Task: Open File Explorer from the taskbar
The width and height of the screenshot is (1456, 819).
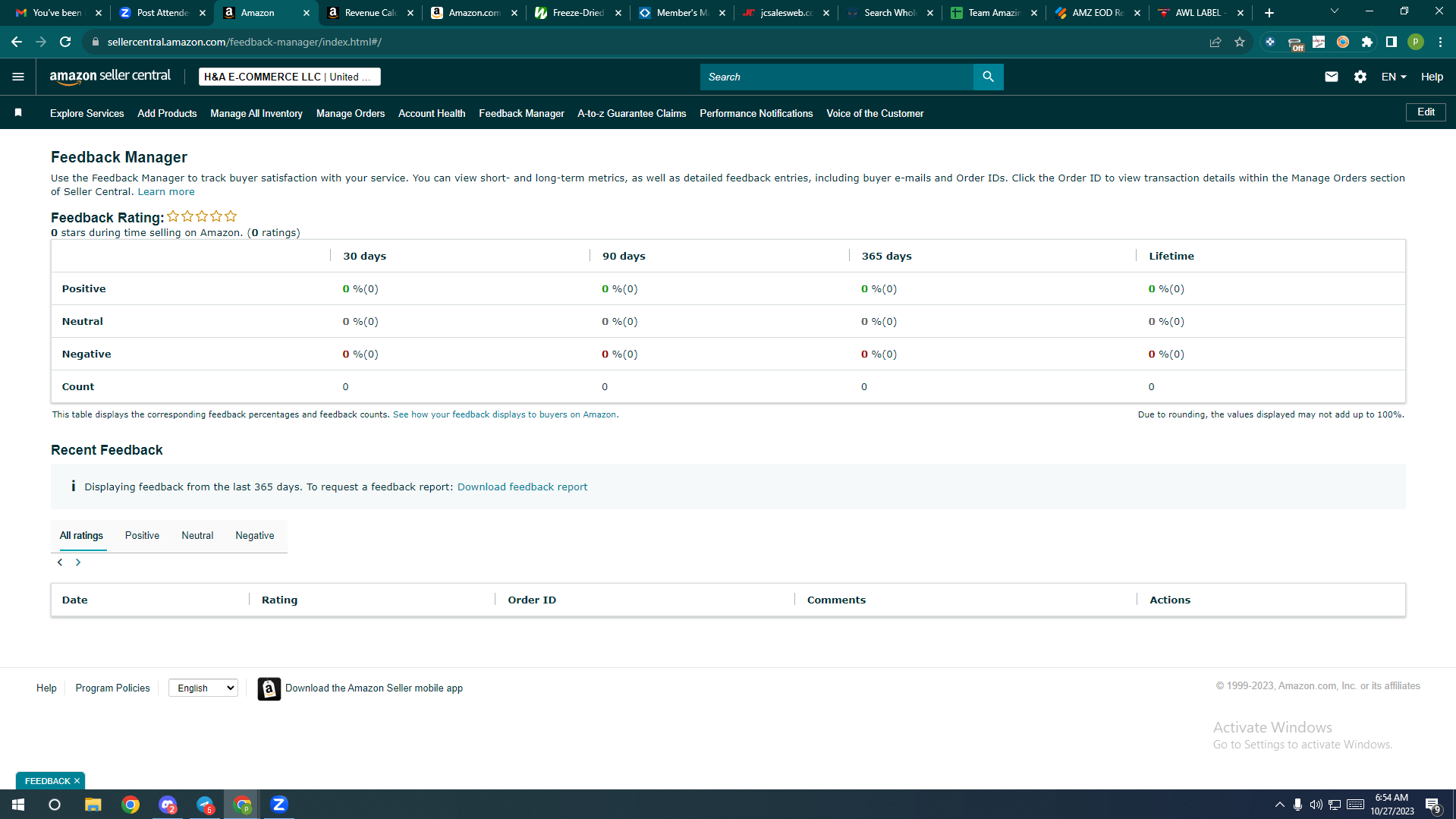Action: [x=93, y=805]
